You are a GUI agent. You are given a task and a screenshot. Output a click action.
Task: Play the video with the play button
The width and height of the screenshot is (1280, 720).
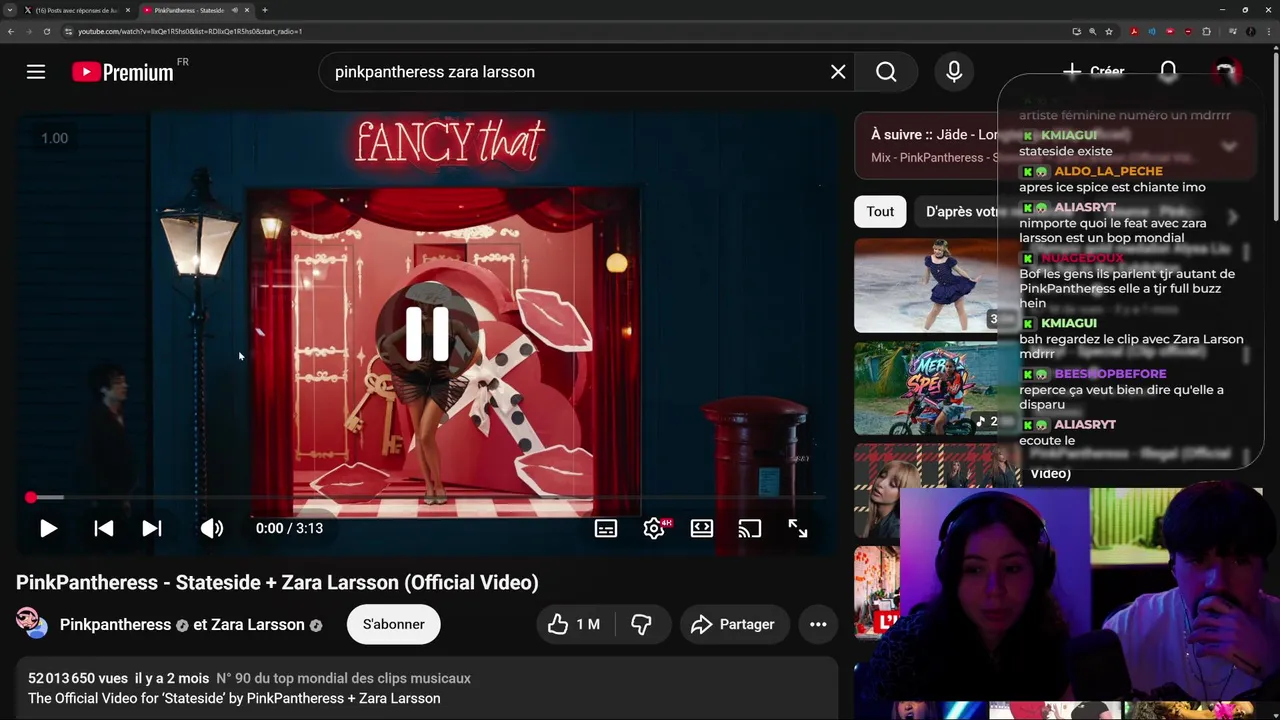pyautogui.click(x=48, y=528)
